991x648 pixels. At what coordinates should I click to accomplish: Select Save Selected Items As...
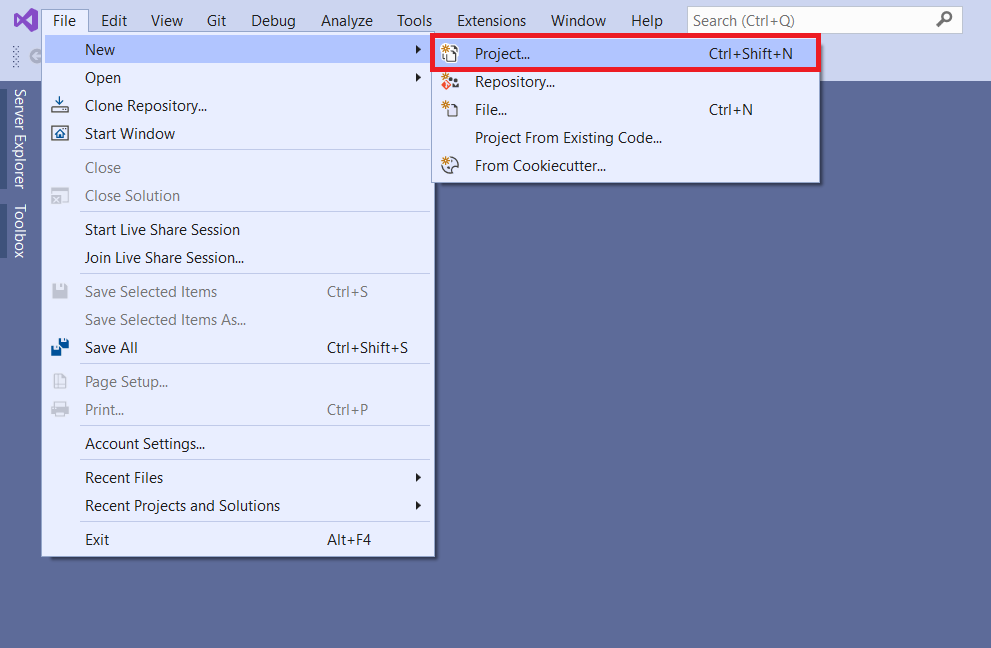(238, 319)
